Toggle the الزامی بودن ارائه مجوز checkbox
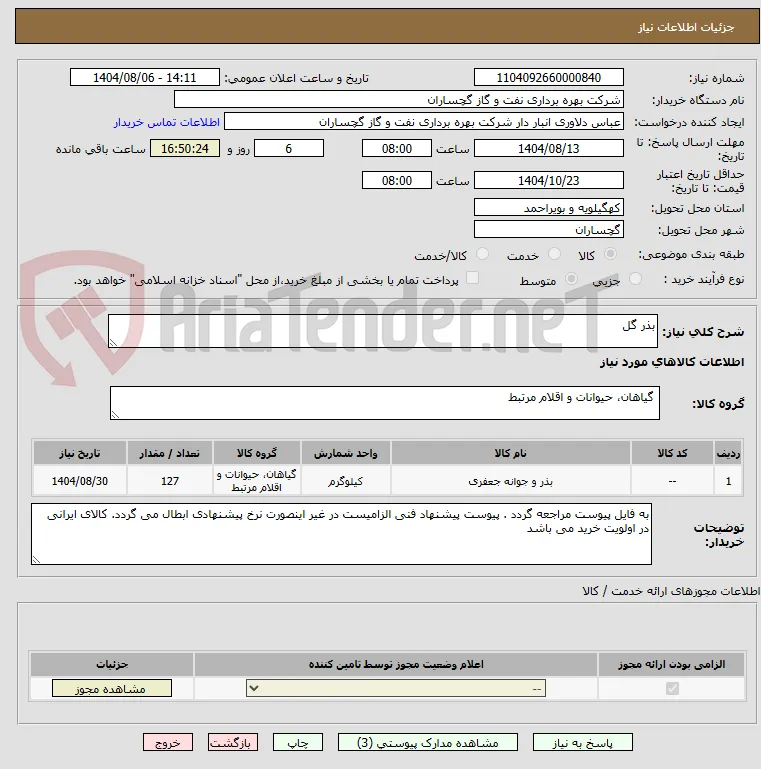 672,689
